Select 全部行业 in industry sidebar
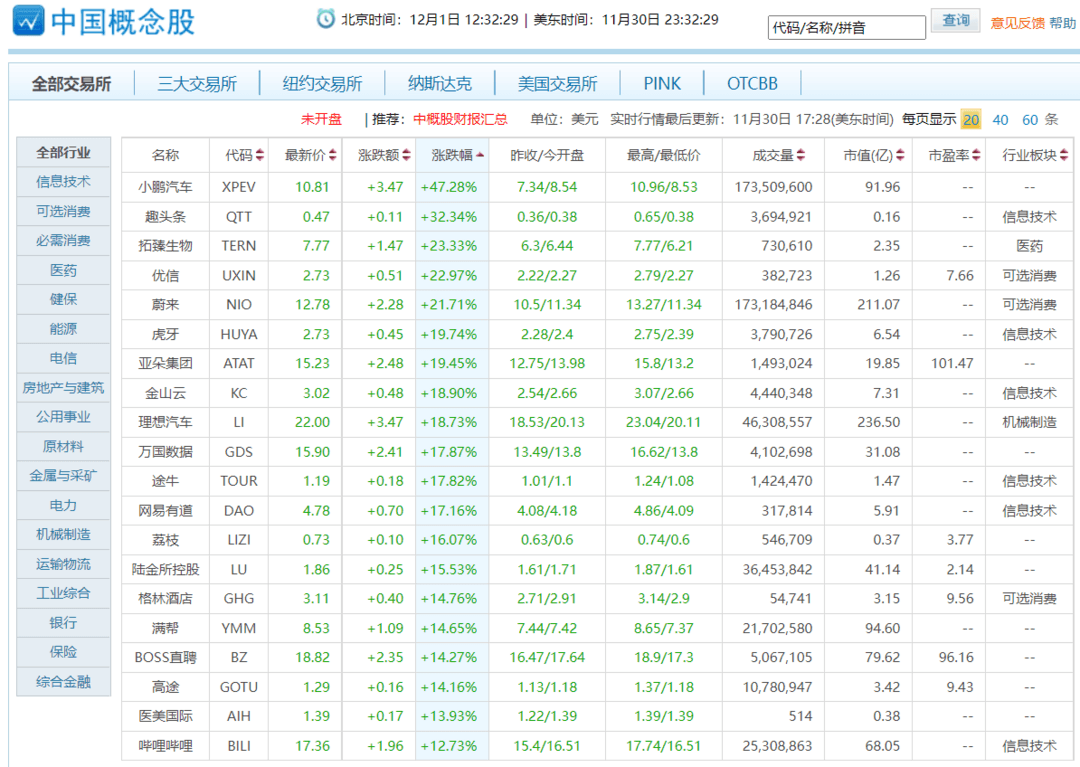Screen dimensions: 1080x767 pos(63,152)
